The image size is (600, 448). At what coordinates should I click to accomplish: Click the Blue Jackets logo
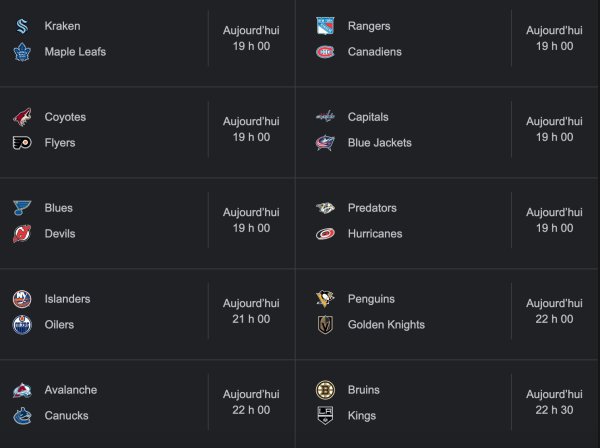325,143
